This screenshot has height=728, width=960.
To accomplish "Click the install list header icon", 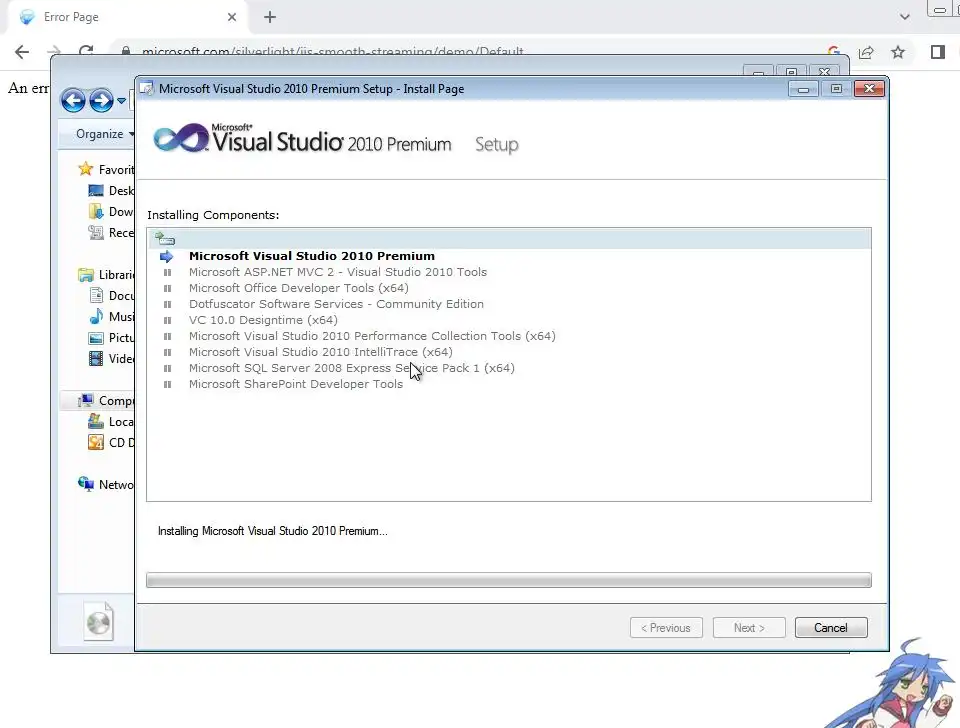I will [x=165, y=238].
